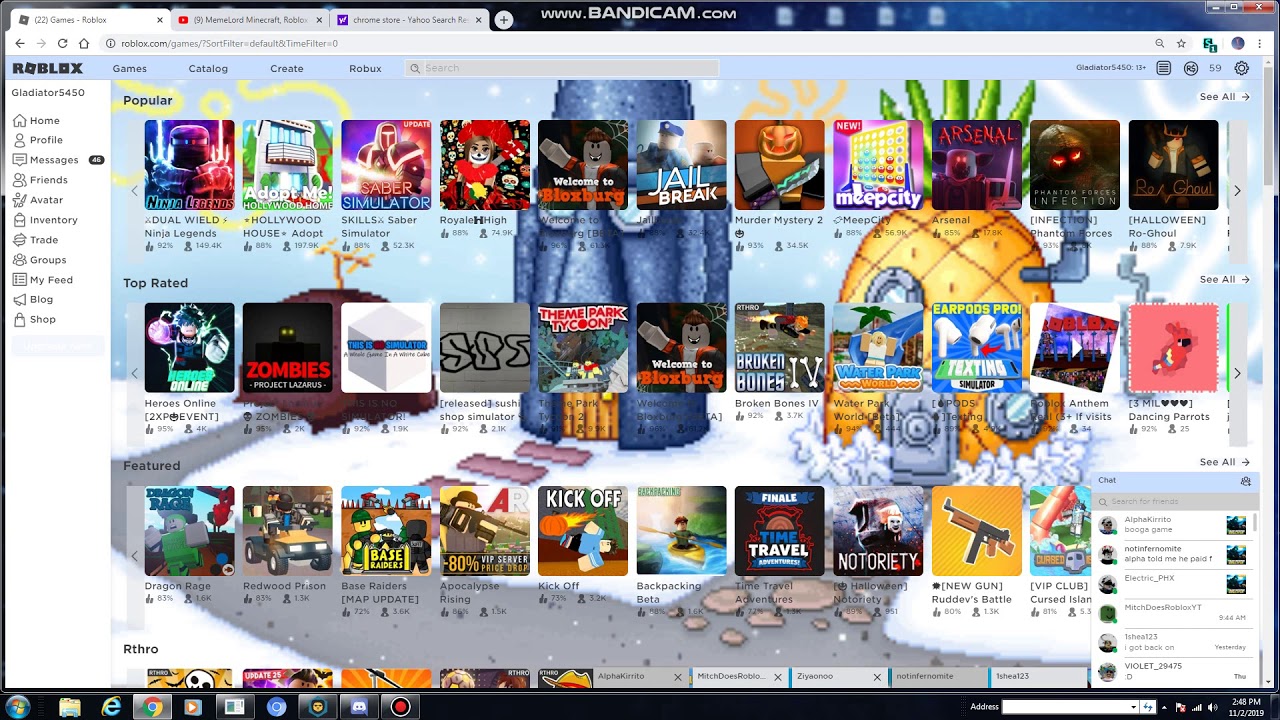This screenshot has height=720, width=1280.
Task: Open chat settings gear icon
Action: click(x=1245, y=481)
